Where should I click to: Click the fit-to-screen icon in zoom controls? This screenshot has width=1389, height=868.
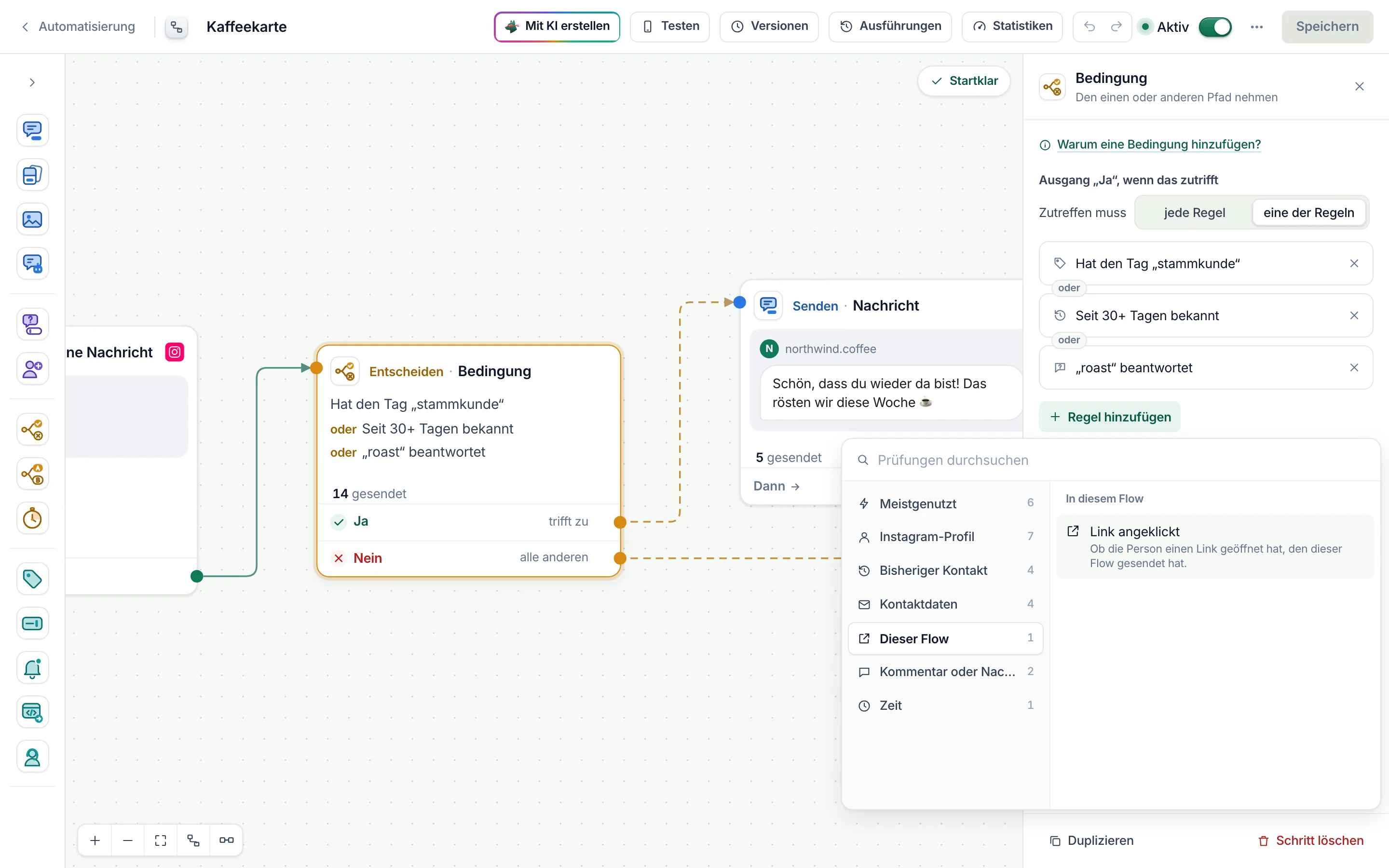[161, 841]
